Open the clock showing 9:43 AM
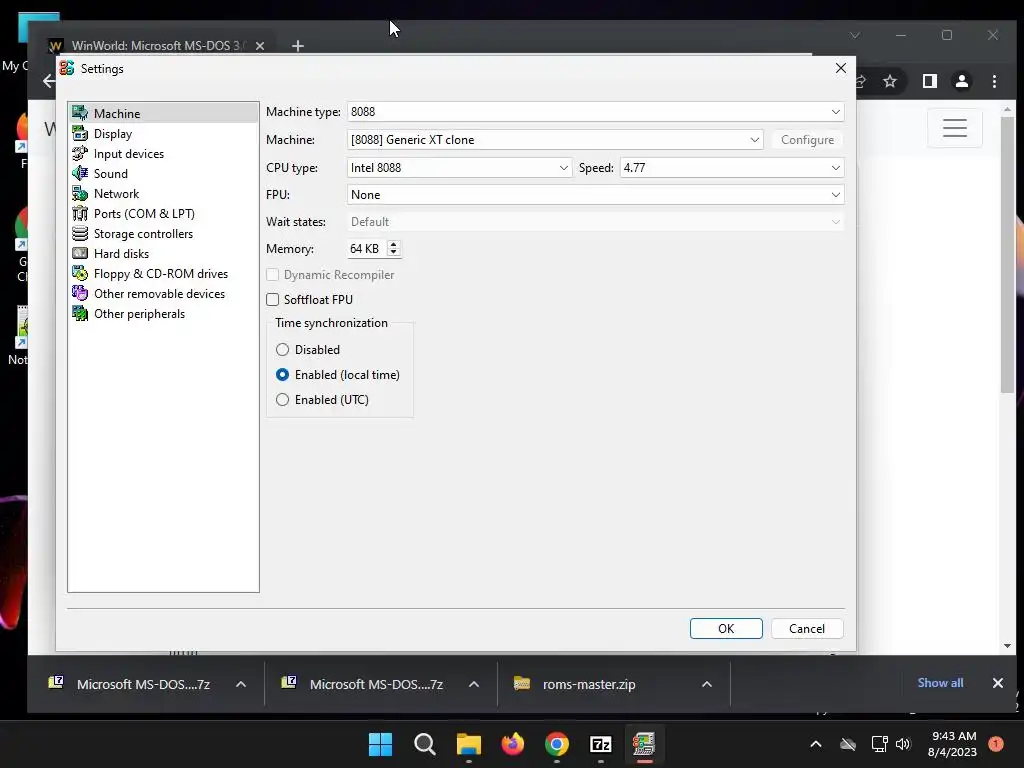This screenshot has width=1024, height=768. (953, 744)
